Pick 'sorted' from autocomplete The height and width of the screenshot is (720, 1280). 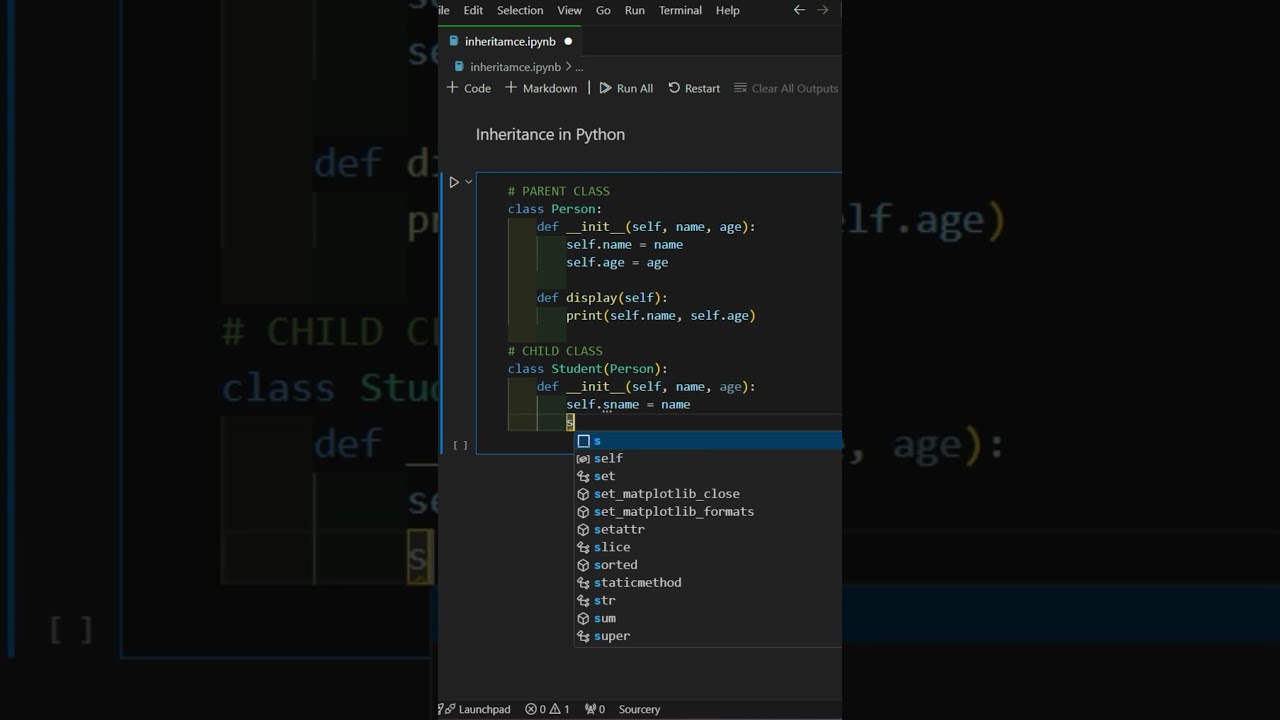point(708,565)
